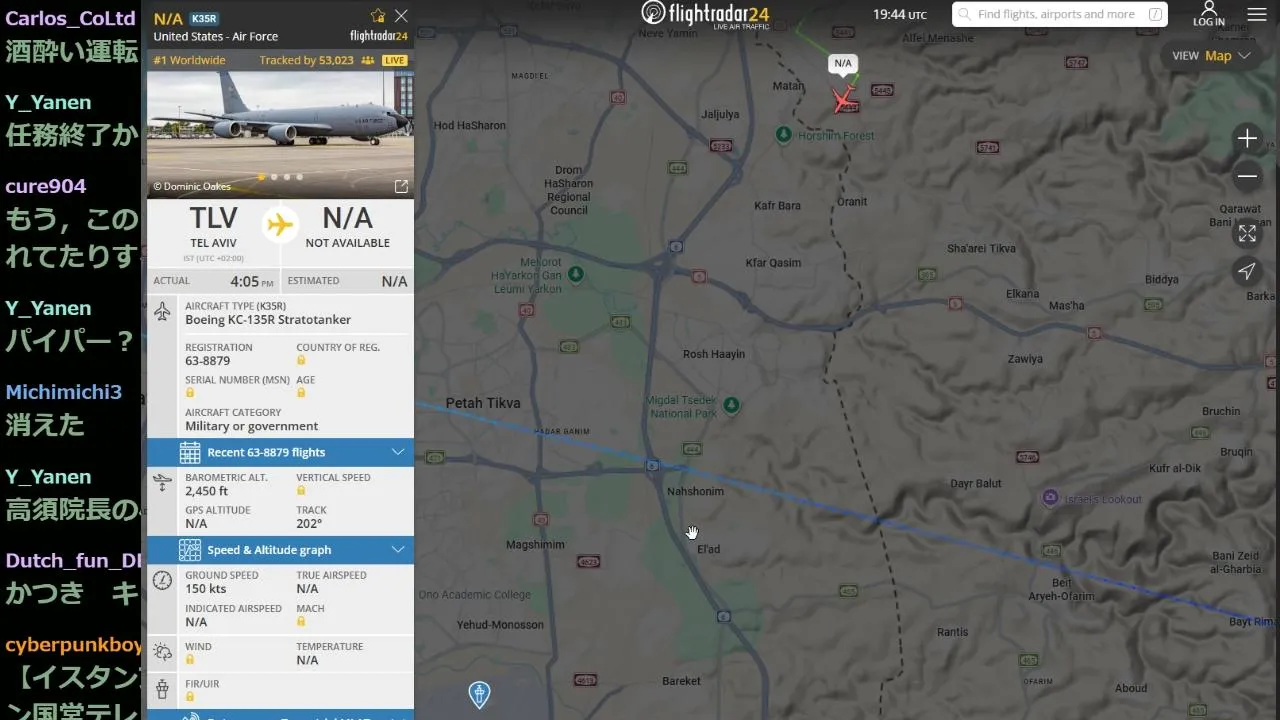Image resolution: width=1280 pixels, height=720 pixels.
Task: Click the locked Vertical Speed padlock icon
Action: pyautogui.click(x=301, y=491)
